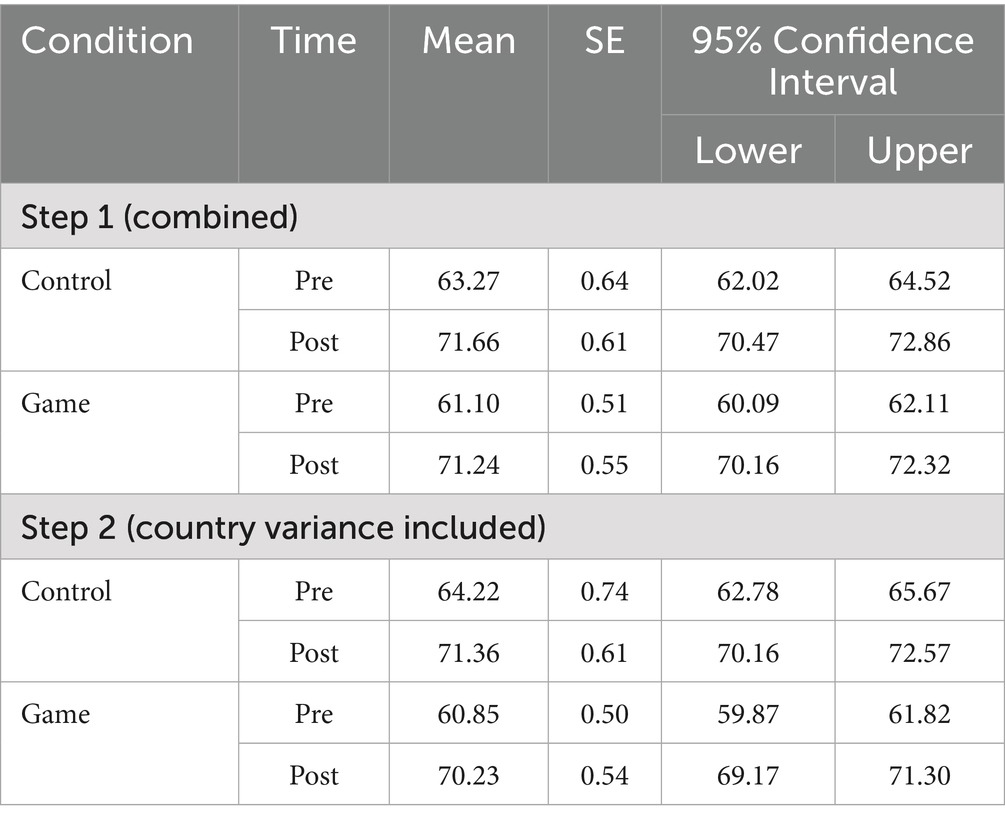Select the Step 1 (combined) section row
The width and height of the screenshot is (1005, 823).
160,217
